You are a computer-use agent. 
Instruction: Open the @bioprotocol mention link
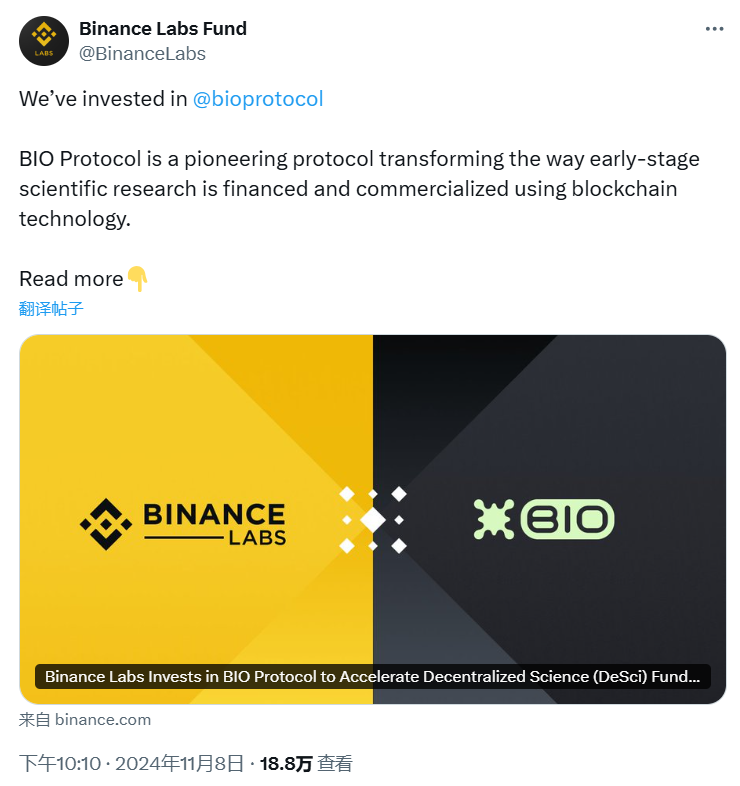click(258, 99)
